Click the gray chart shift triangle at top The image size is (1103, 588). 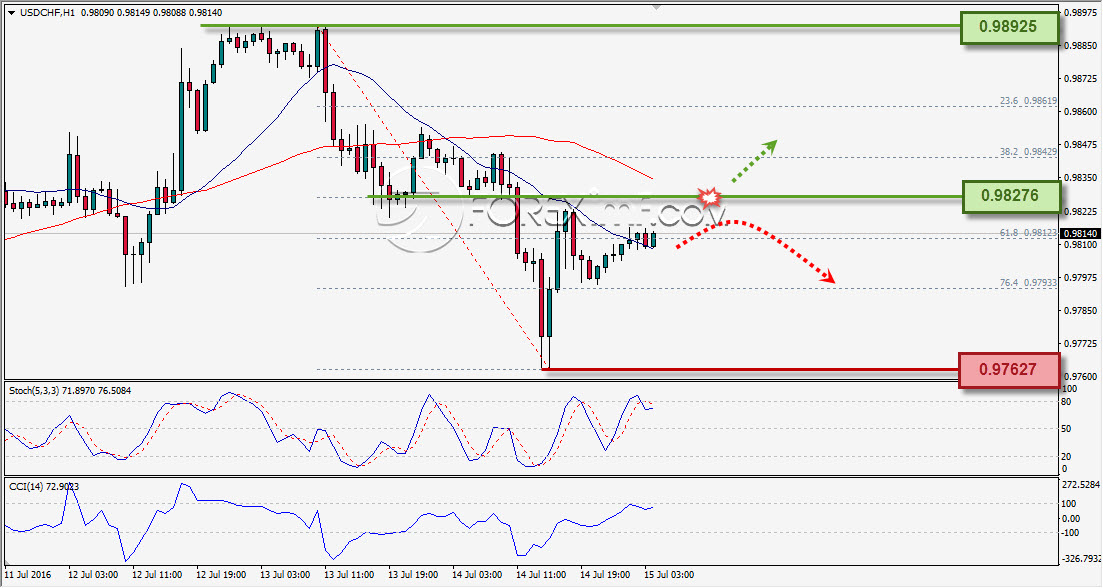pyautogui.click(x=656, y=7)
